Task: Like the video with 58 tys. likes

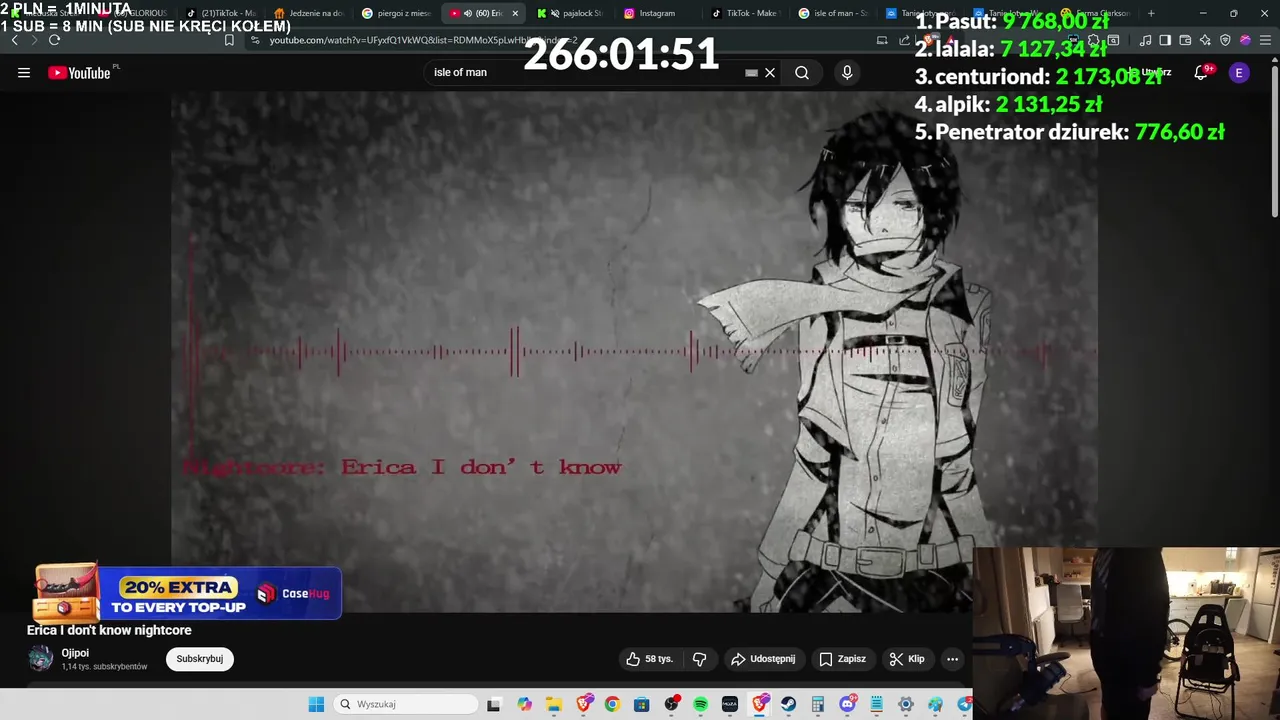Action: click(x=650, y=659)
